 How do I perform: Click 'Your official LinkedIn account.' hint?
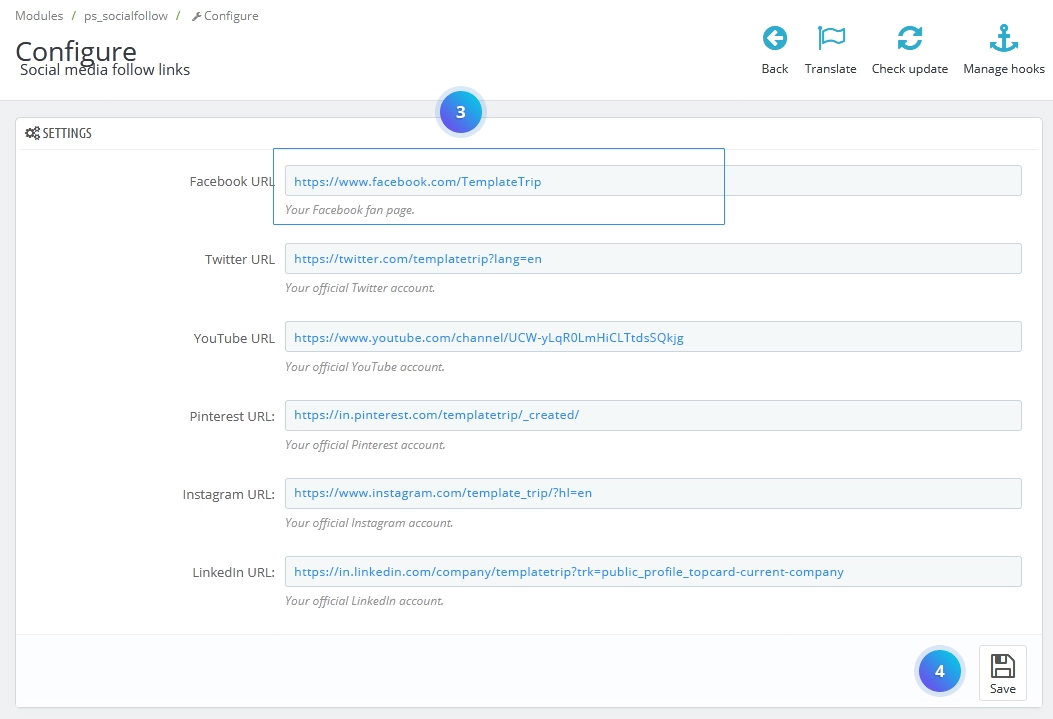pos(364,601)
